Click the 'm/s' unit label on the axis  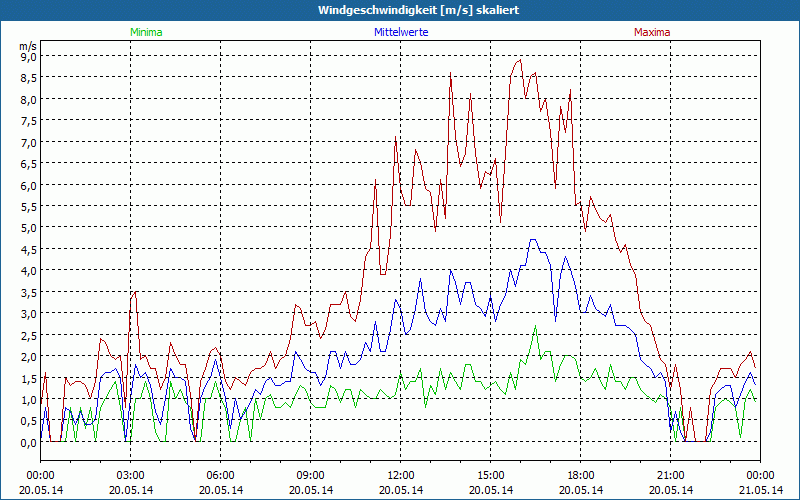point(29,46)
